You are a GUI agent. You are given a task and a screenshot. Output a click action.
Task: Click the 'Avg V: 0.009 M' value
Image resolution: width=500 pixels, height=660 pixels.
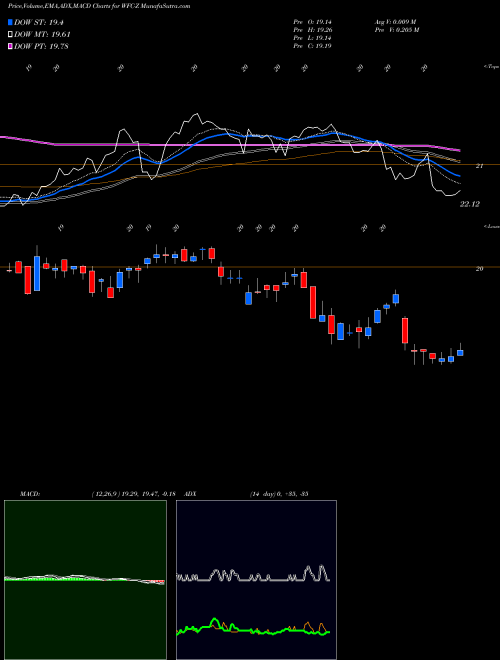(395, 22)
